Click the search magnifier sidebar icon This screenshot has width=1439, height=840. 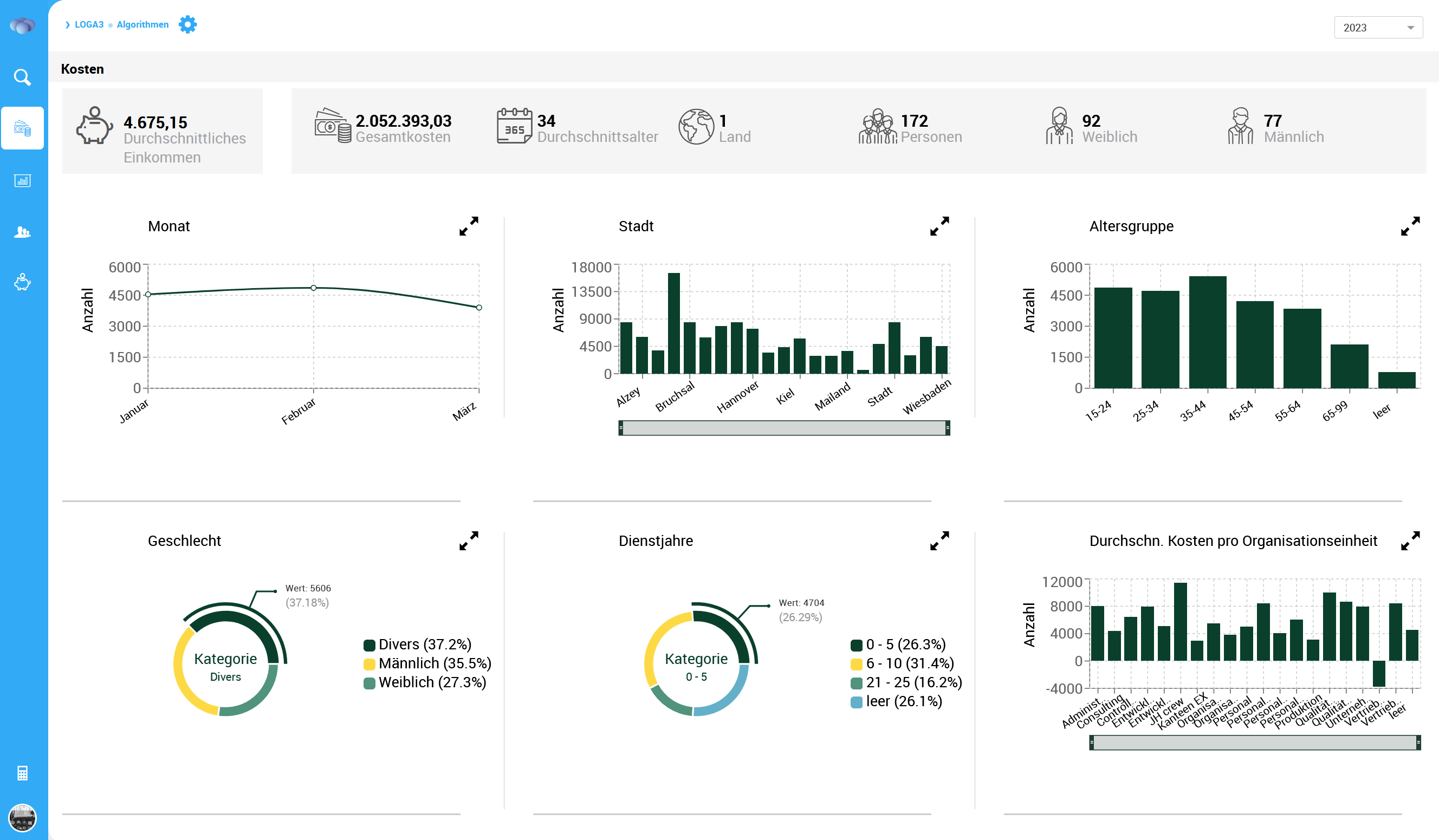coord(22,77)
